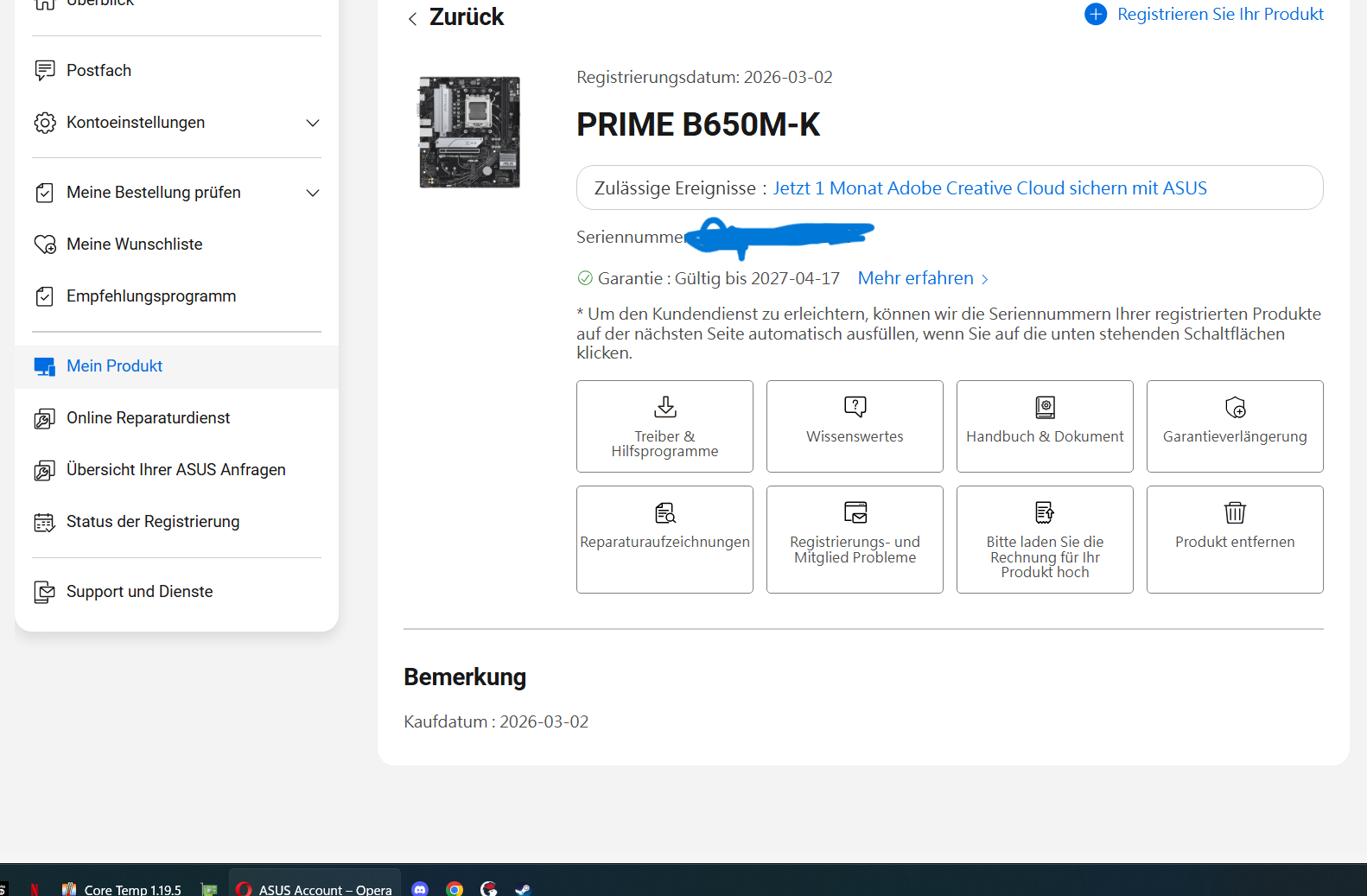
Task: Click the Reparaturaufzeichnungen search icon
Action: [x=665, y=512]
